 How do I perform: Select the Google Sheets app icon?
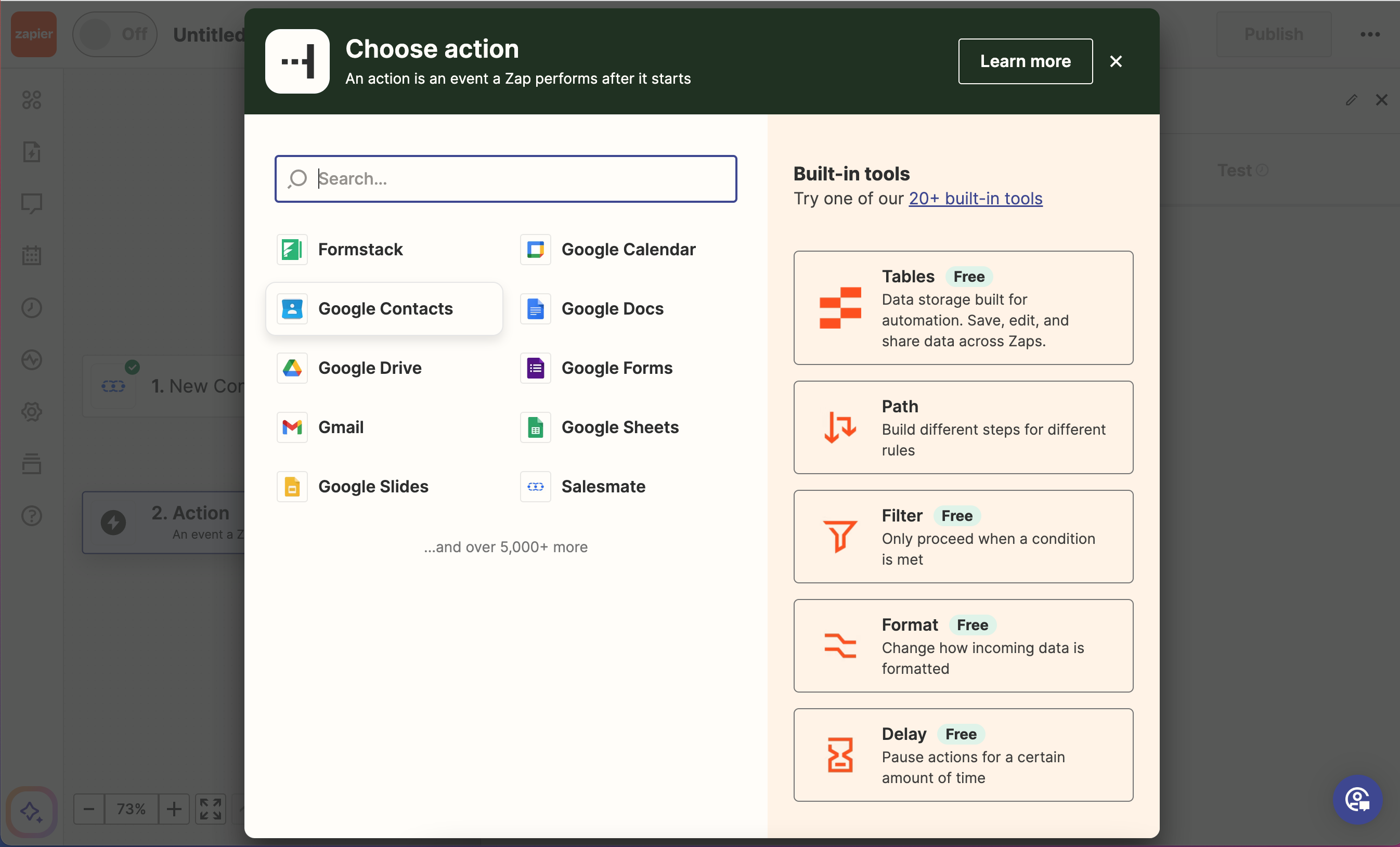(x=535, y=427)
